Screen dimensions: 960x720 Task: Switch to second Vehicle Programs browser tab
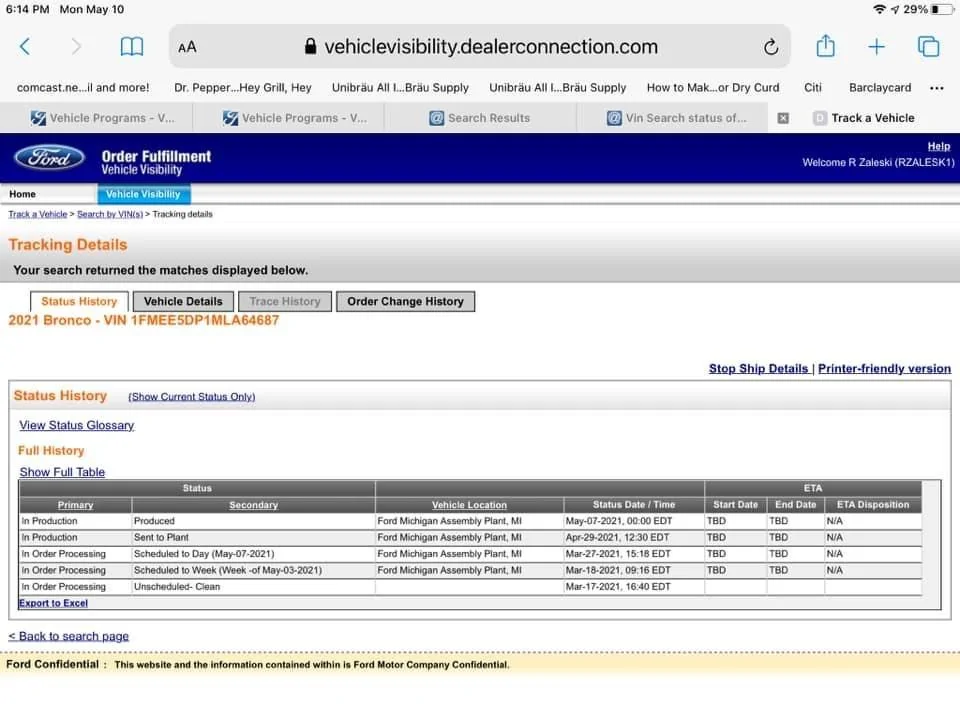coord(288,118)
